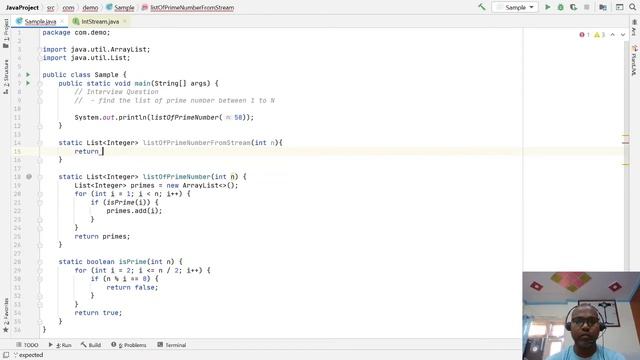
Task: Click "return true;" statement
Action: pos(98,313)
